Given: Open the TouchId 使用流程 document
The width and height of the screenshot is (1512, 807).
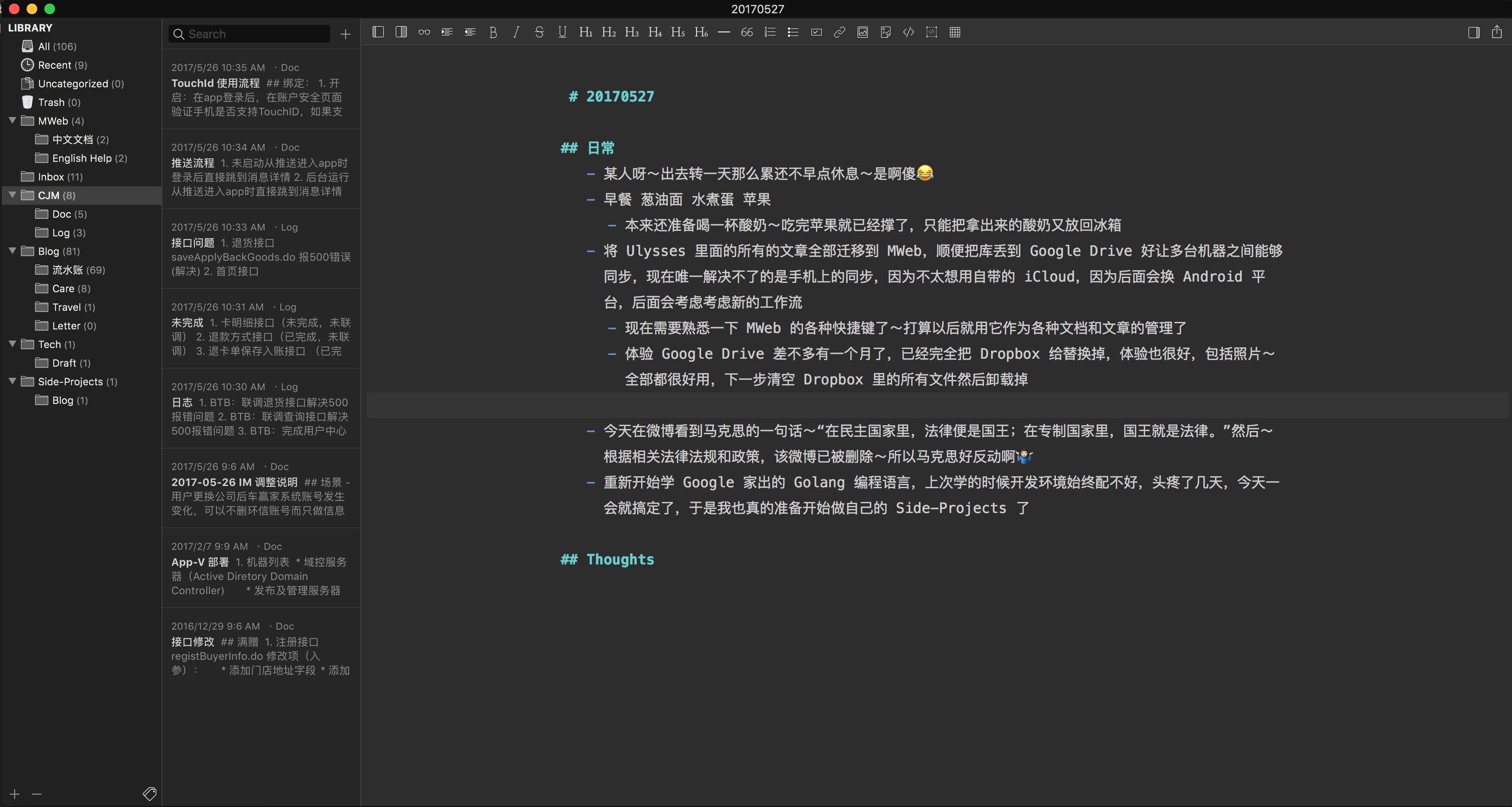Looking at the screenshot, I should (x=260, y=90).
